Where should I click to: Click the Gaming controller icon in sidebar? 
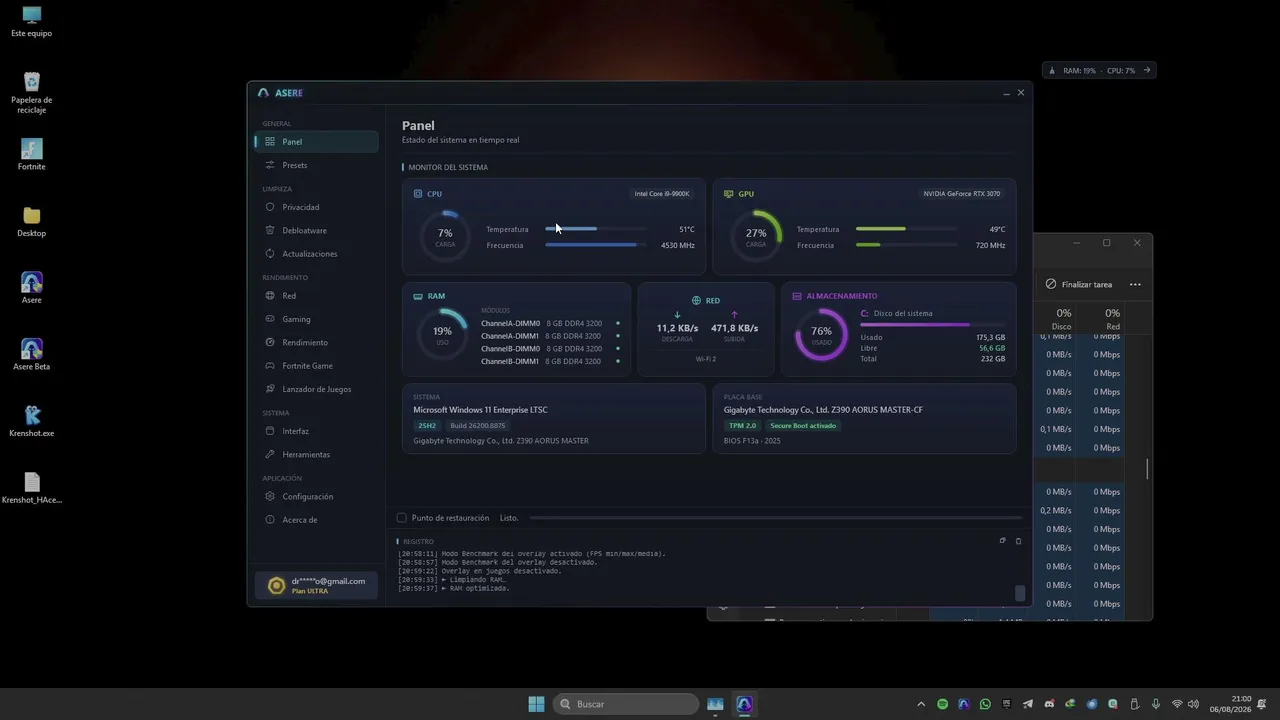(270, 319)
